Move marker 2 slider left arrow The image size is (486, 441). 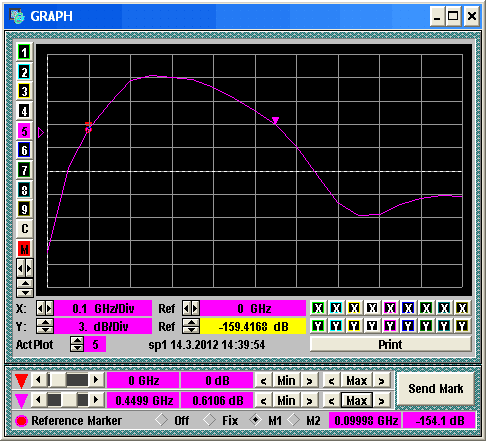tap(39, 400)
